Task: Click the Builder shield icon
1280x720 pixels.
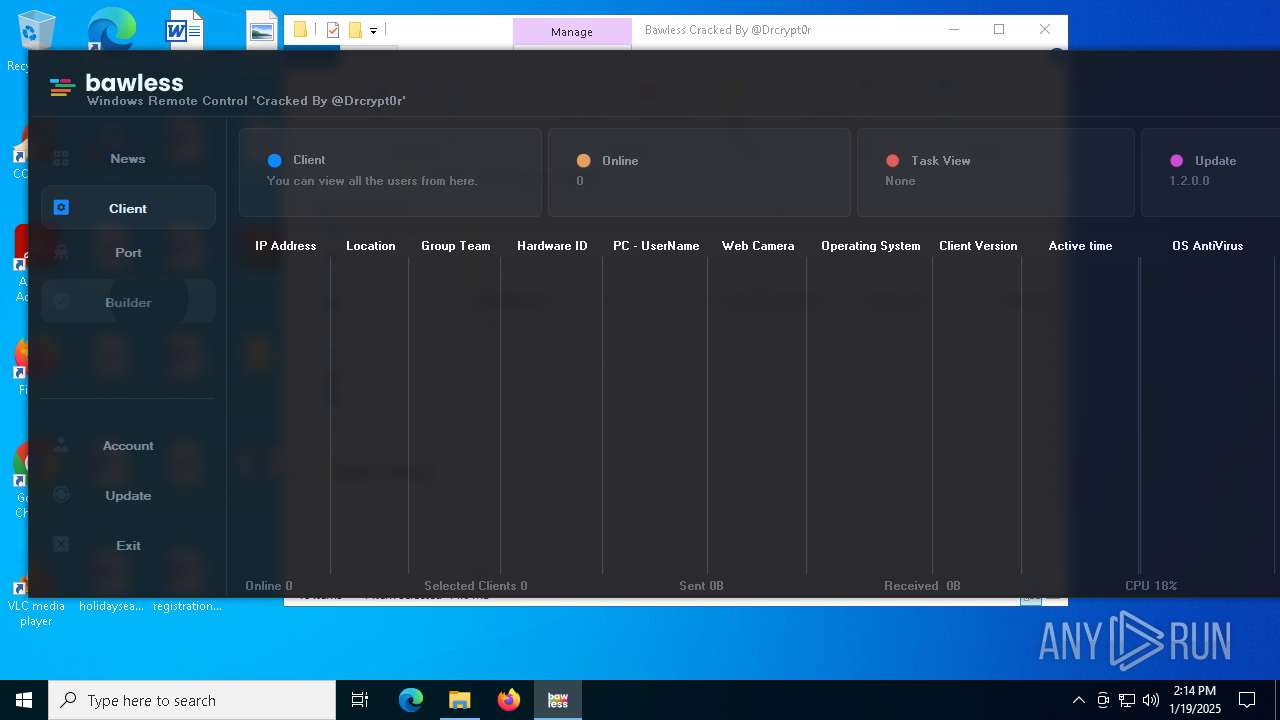Action: coord(61,302)
